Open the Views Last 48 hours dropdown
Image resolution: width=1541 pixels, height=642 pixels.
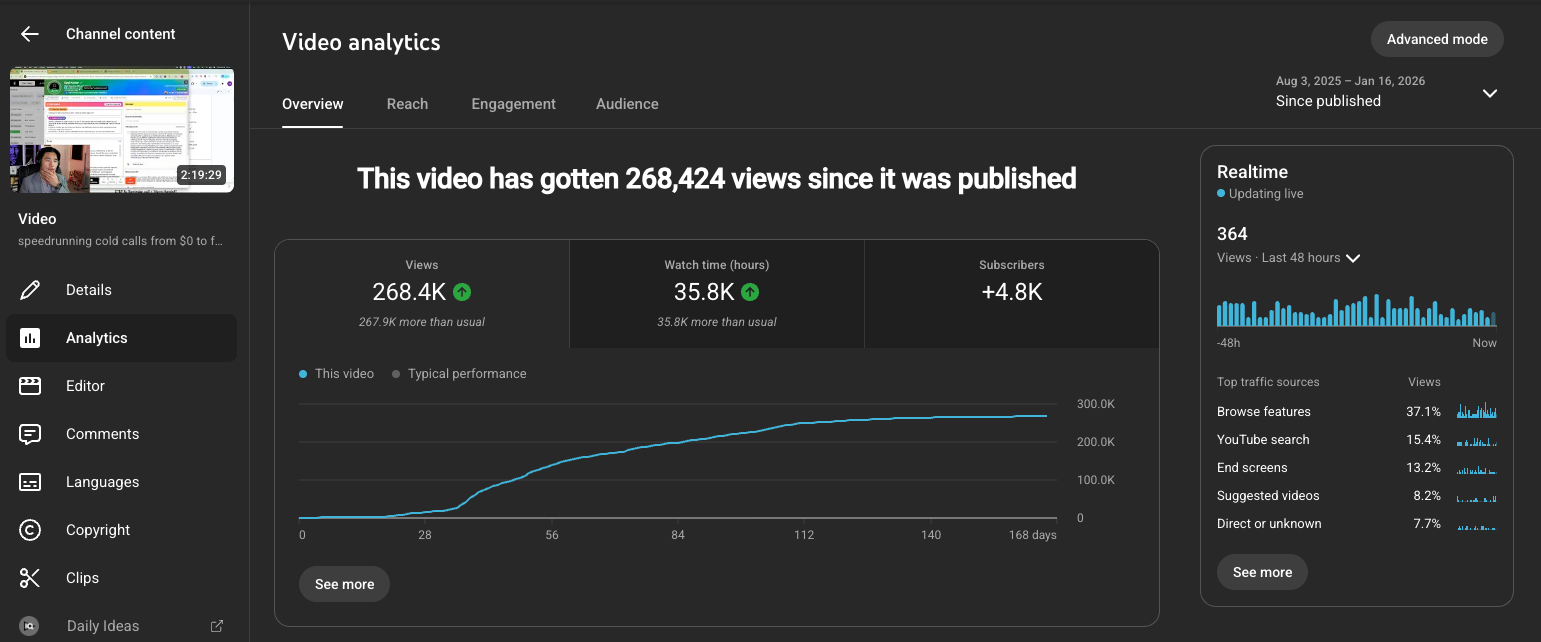pyautogui.click(x=1353, y=257)
